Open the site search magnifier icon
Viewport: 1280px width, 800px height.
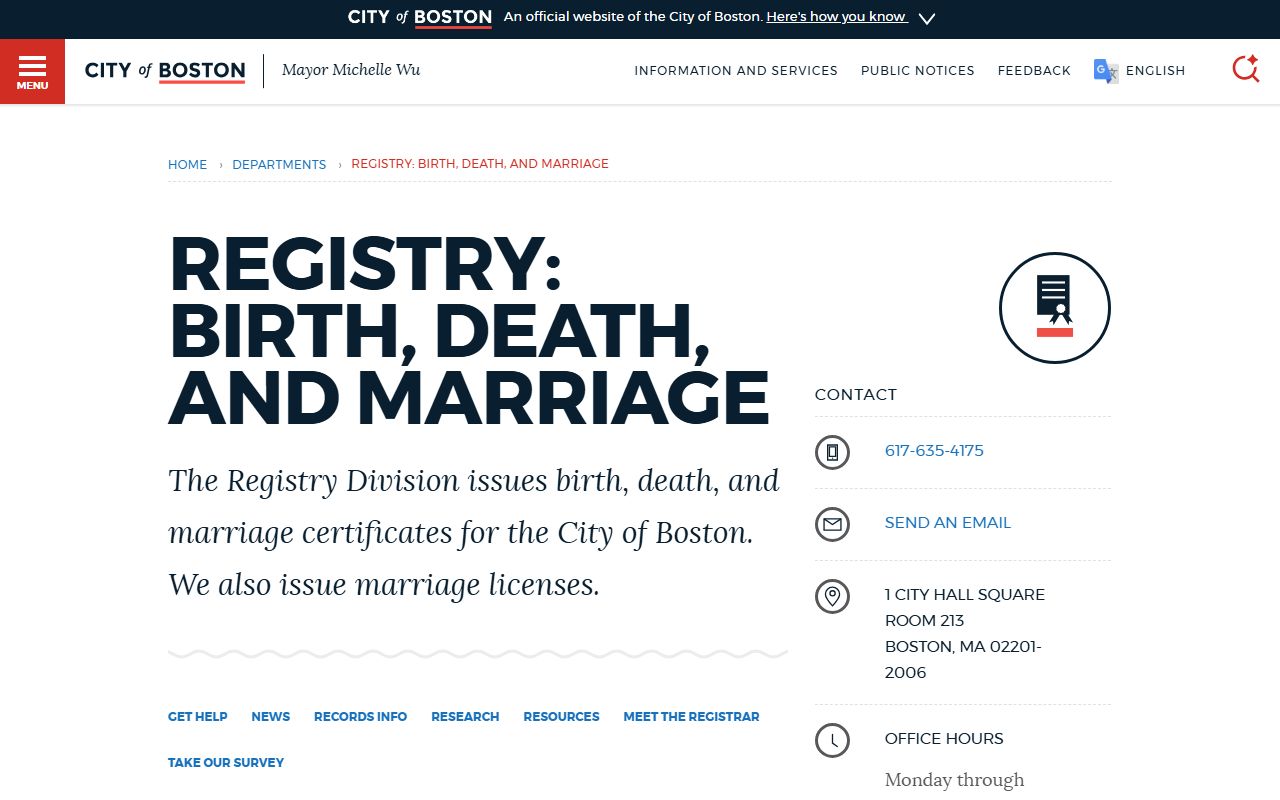1245,69
